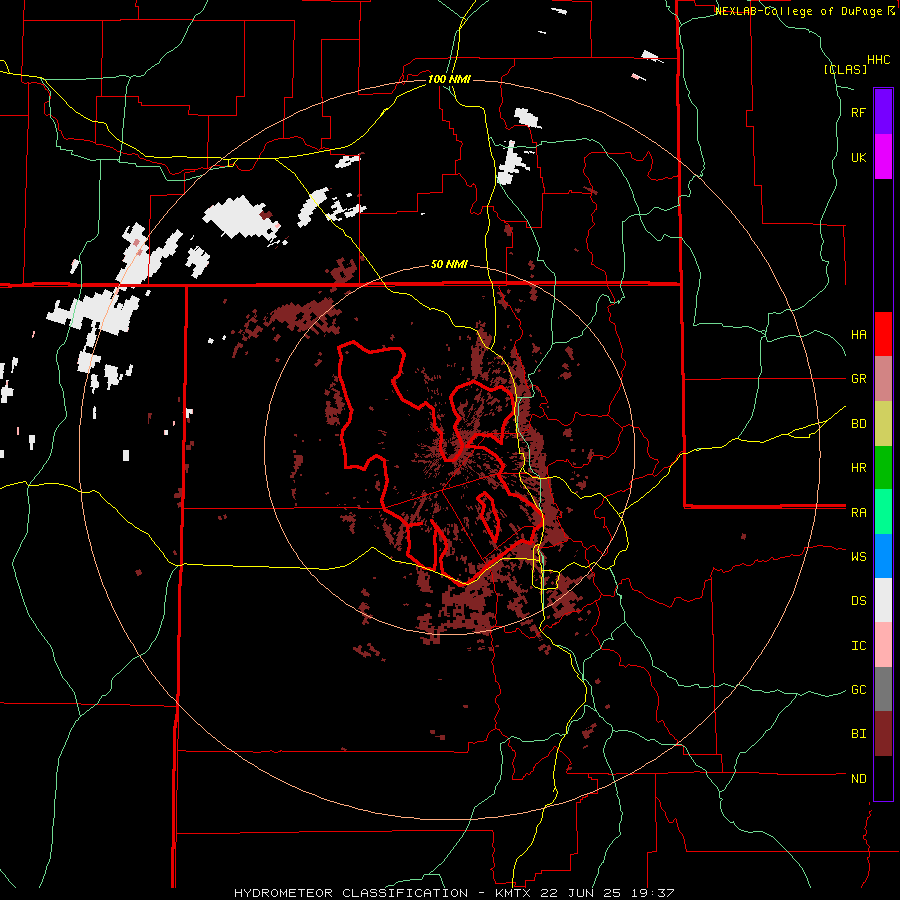900x900 pixels.
Task: Click the 'HYDROMETEOR CLASSIFICATION' title text
Action: [x=351, y=893]
